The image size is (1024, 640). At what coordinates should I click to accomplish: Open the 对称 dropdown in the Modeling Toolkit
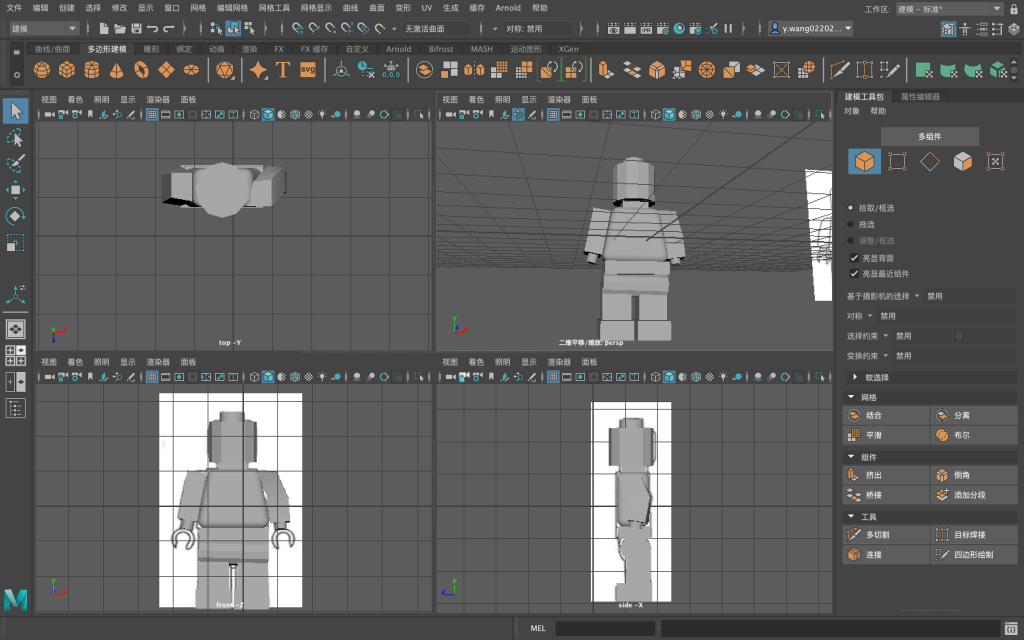click(869, 316)
